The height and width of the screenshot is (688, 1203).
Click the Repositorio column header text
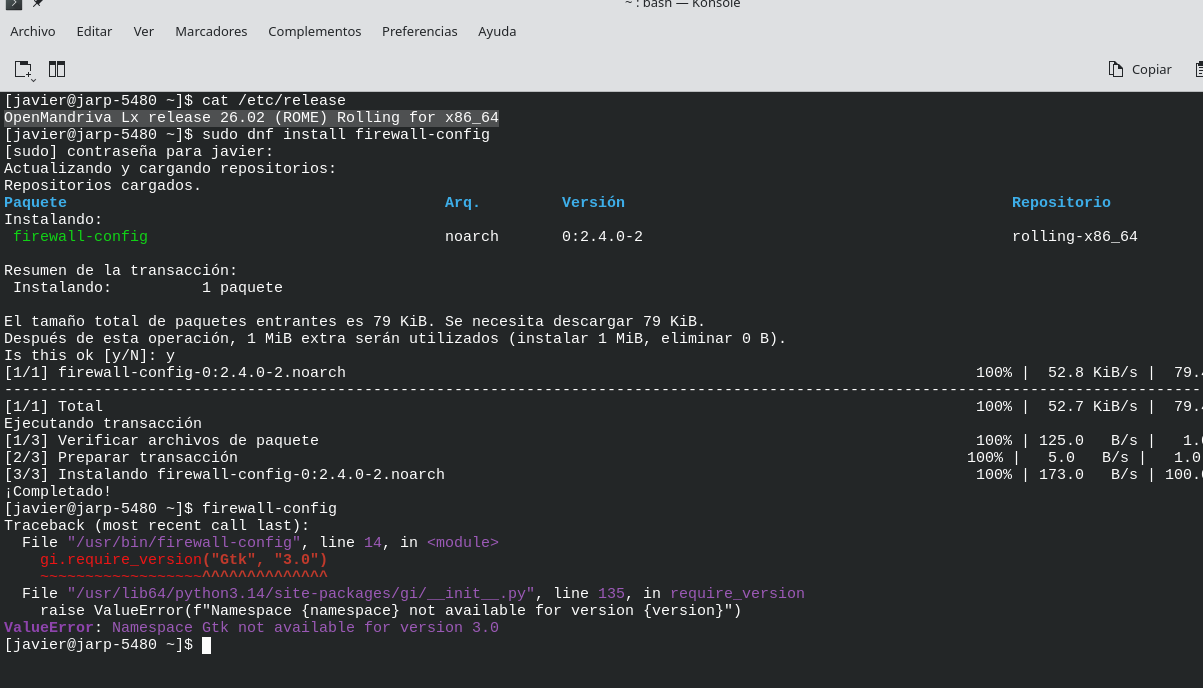click(1061, 202)
